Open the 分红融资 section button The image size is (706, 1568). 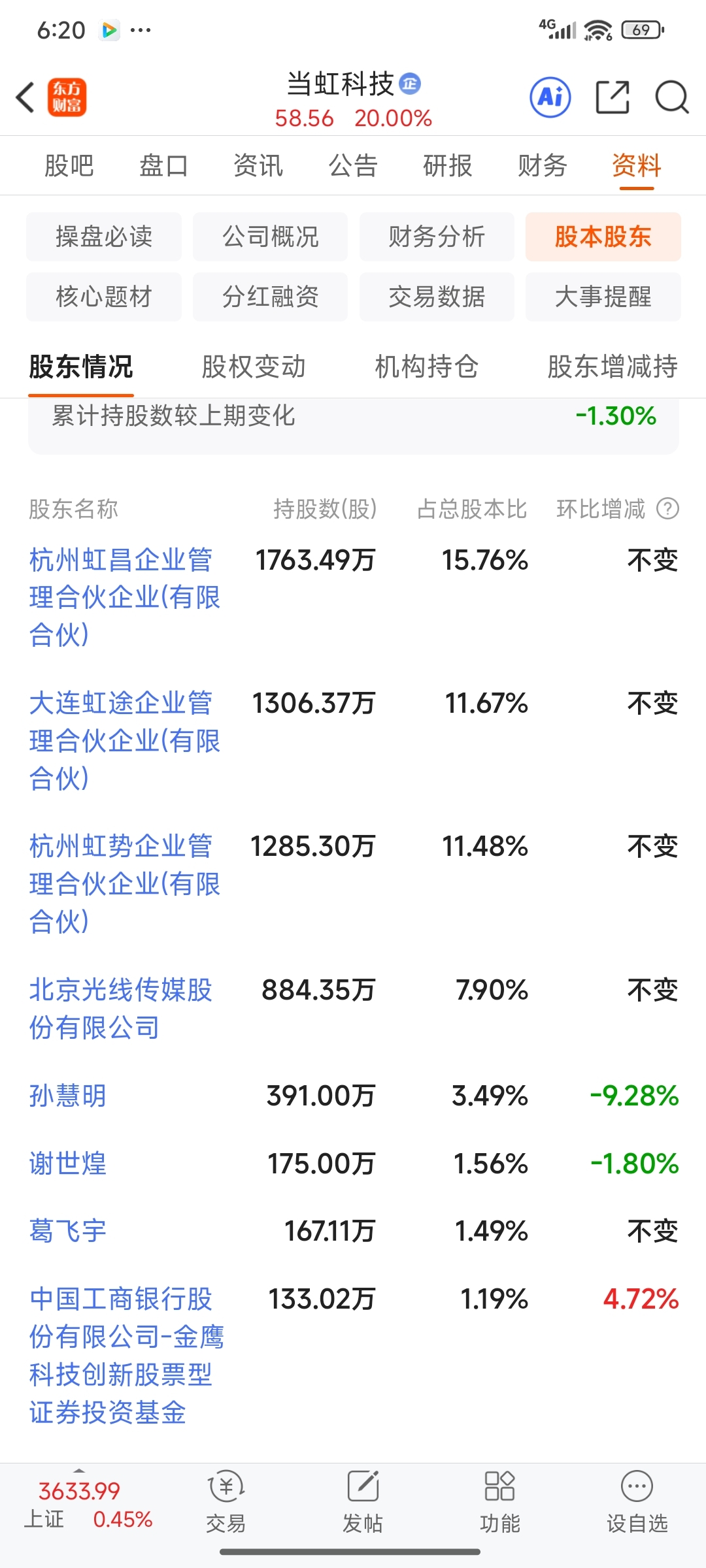click(270, 297)
